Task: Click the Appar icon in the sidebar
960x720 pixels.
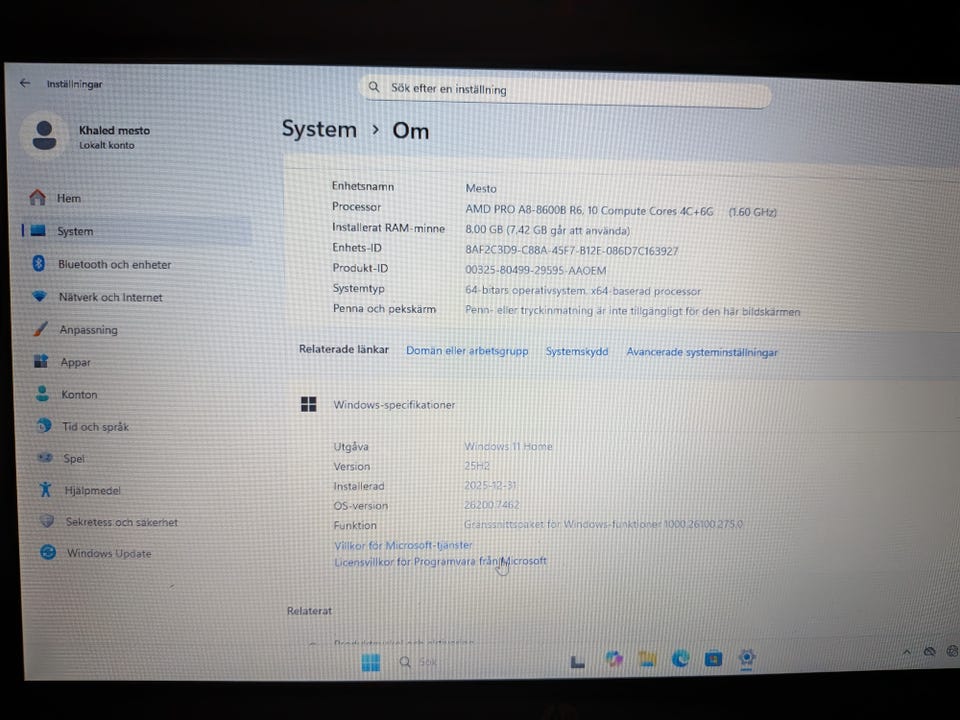Action: 41,361
